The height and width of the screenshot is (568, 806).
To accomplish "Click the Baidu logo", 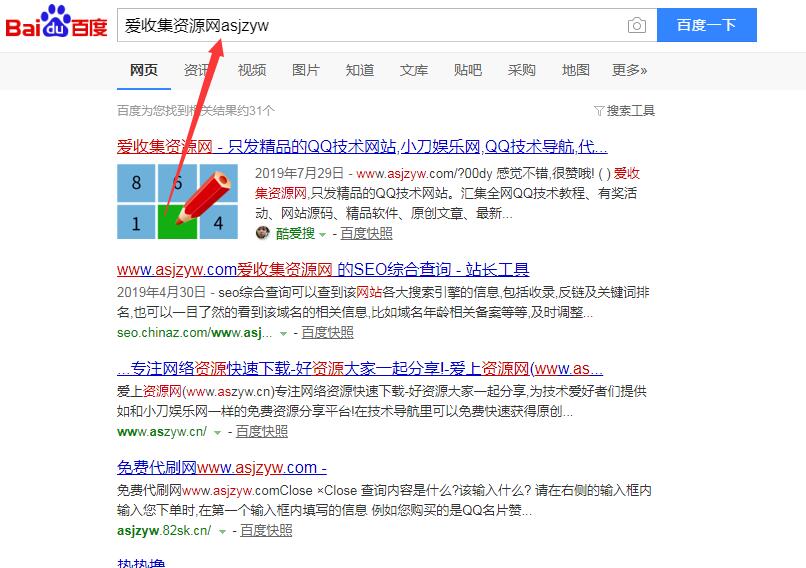I will pos(57,22).
